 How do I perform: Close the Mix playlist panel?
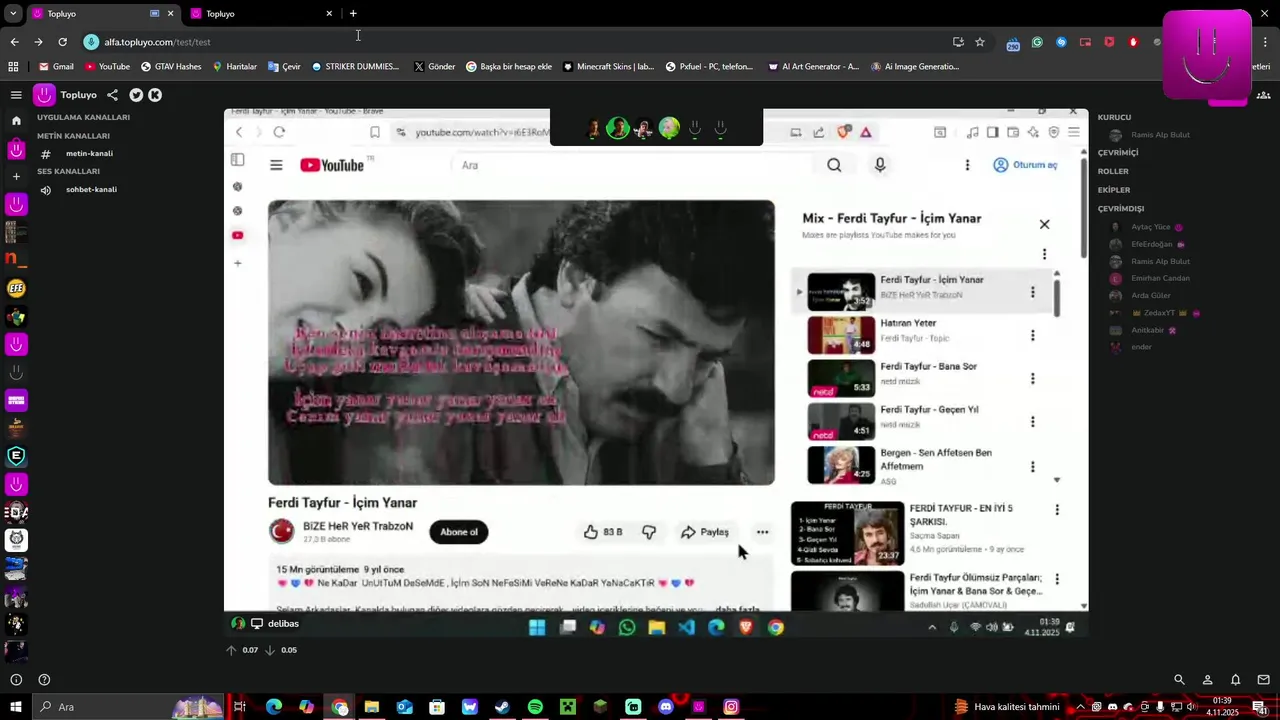[1044, 224]
